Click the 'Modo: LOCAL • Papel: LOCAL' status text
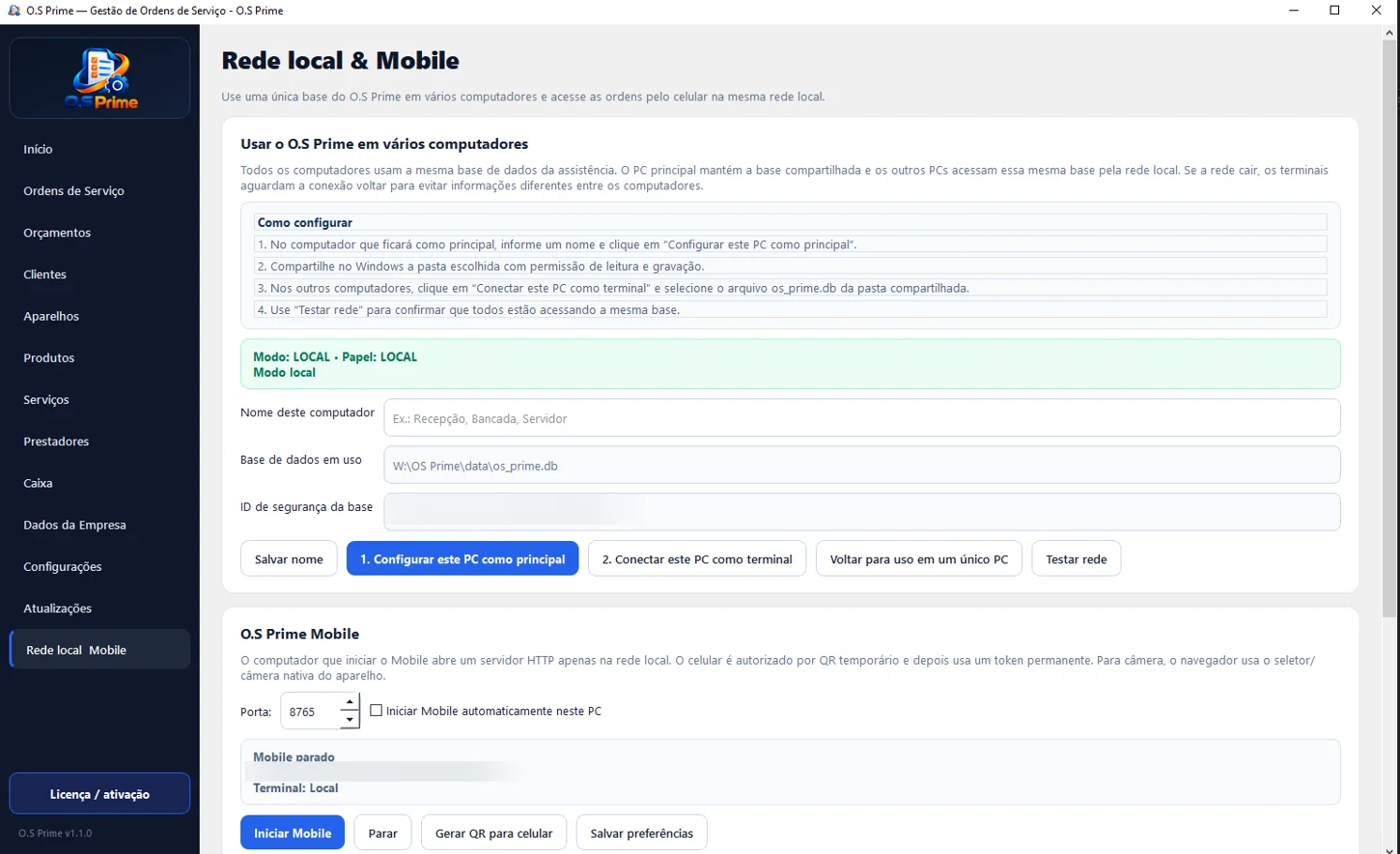The width and height of the screenshot is (1400, 854). [x=335, y=356]
